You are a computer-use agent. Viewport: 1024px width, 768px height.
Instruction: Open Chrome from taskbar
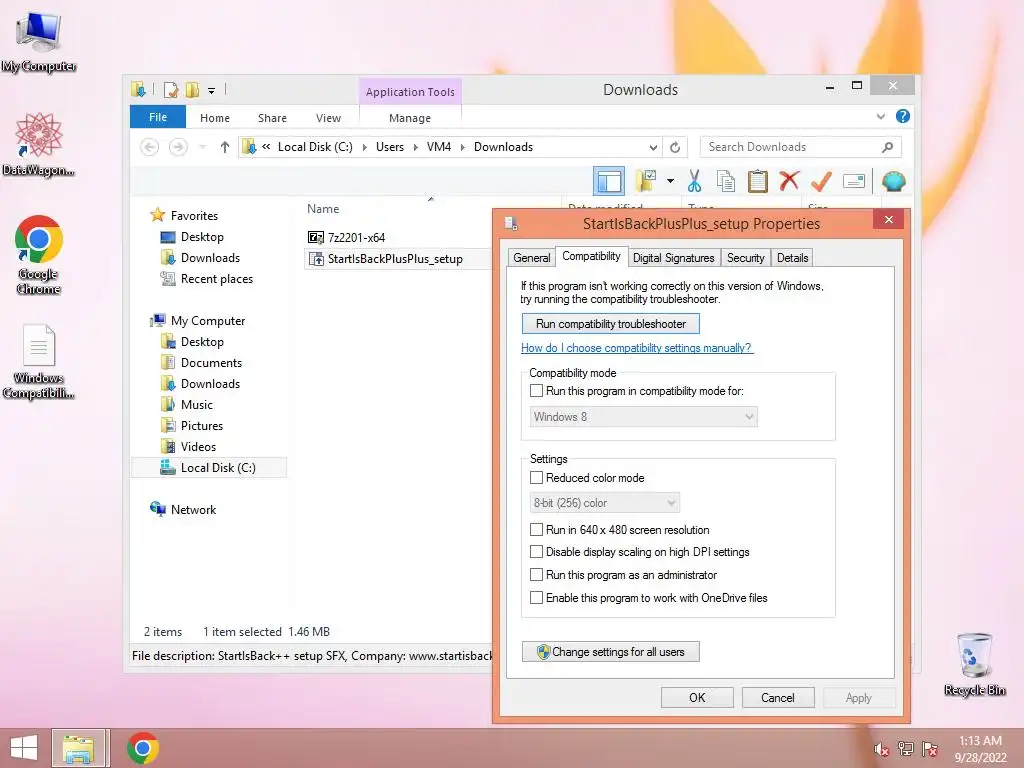pos(142,748)
